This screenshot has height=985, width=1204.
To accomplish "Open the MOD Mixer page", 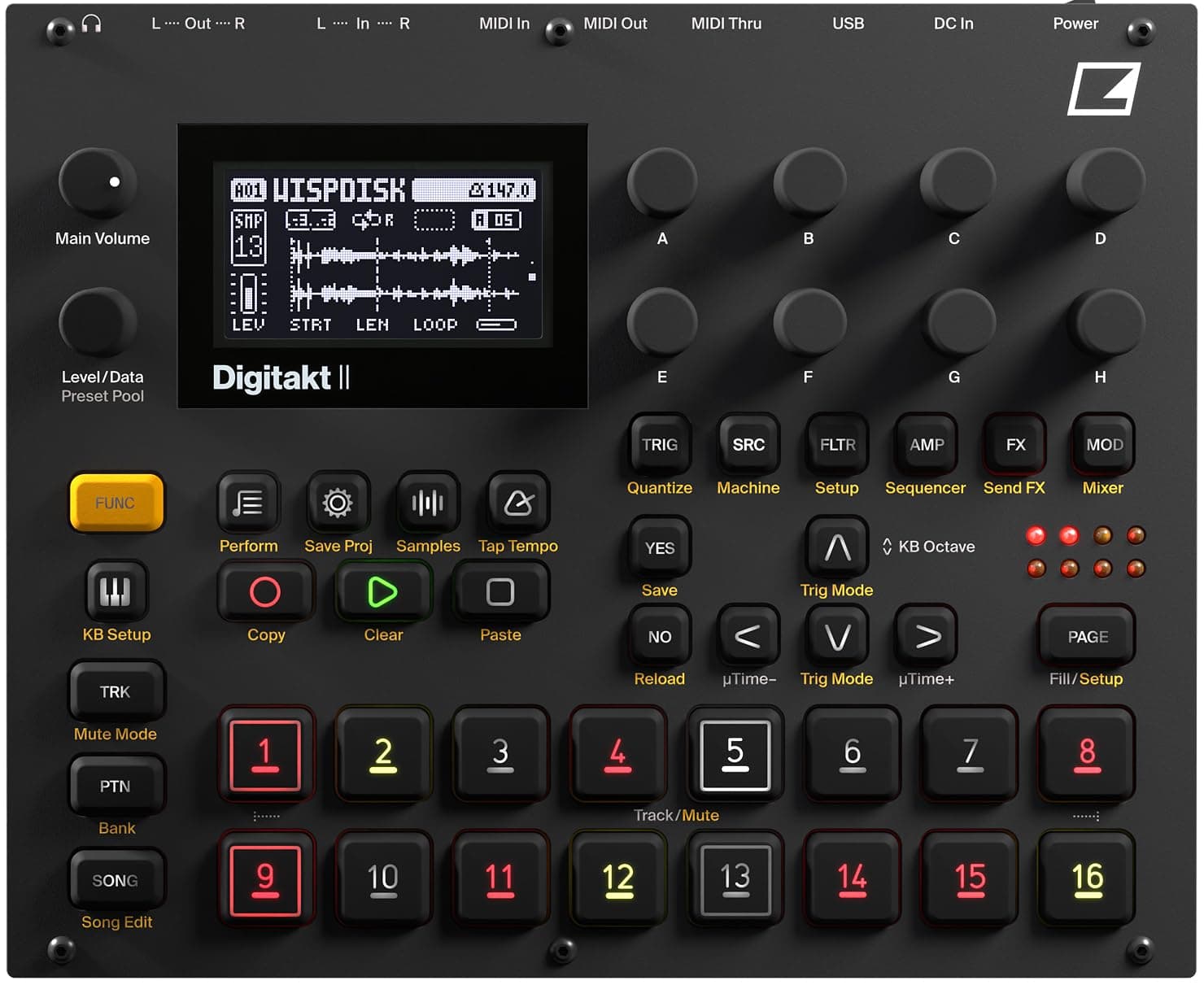I will [1102, 444].
